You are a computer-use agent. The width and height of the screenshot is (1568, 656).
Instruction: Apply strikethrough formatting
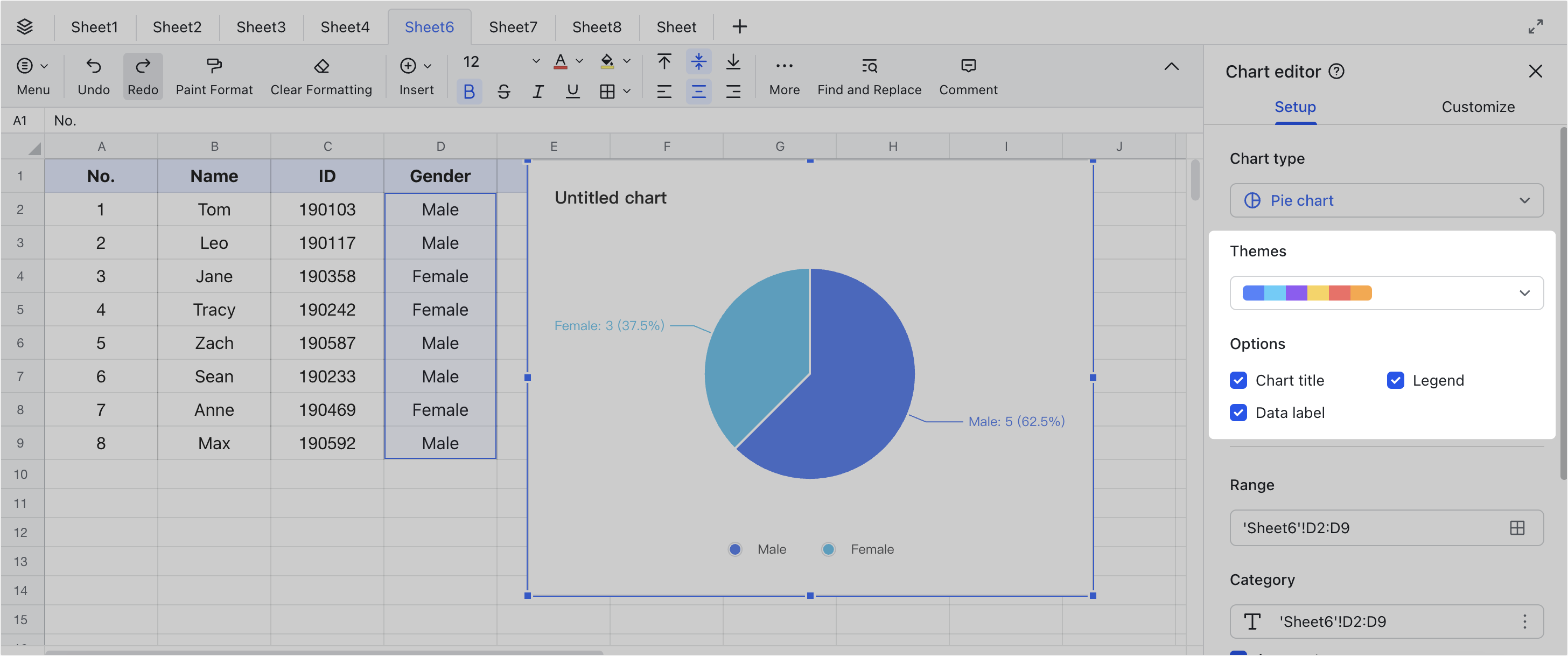(x=503, y=92)
